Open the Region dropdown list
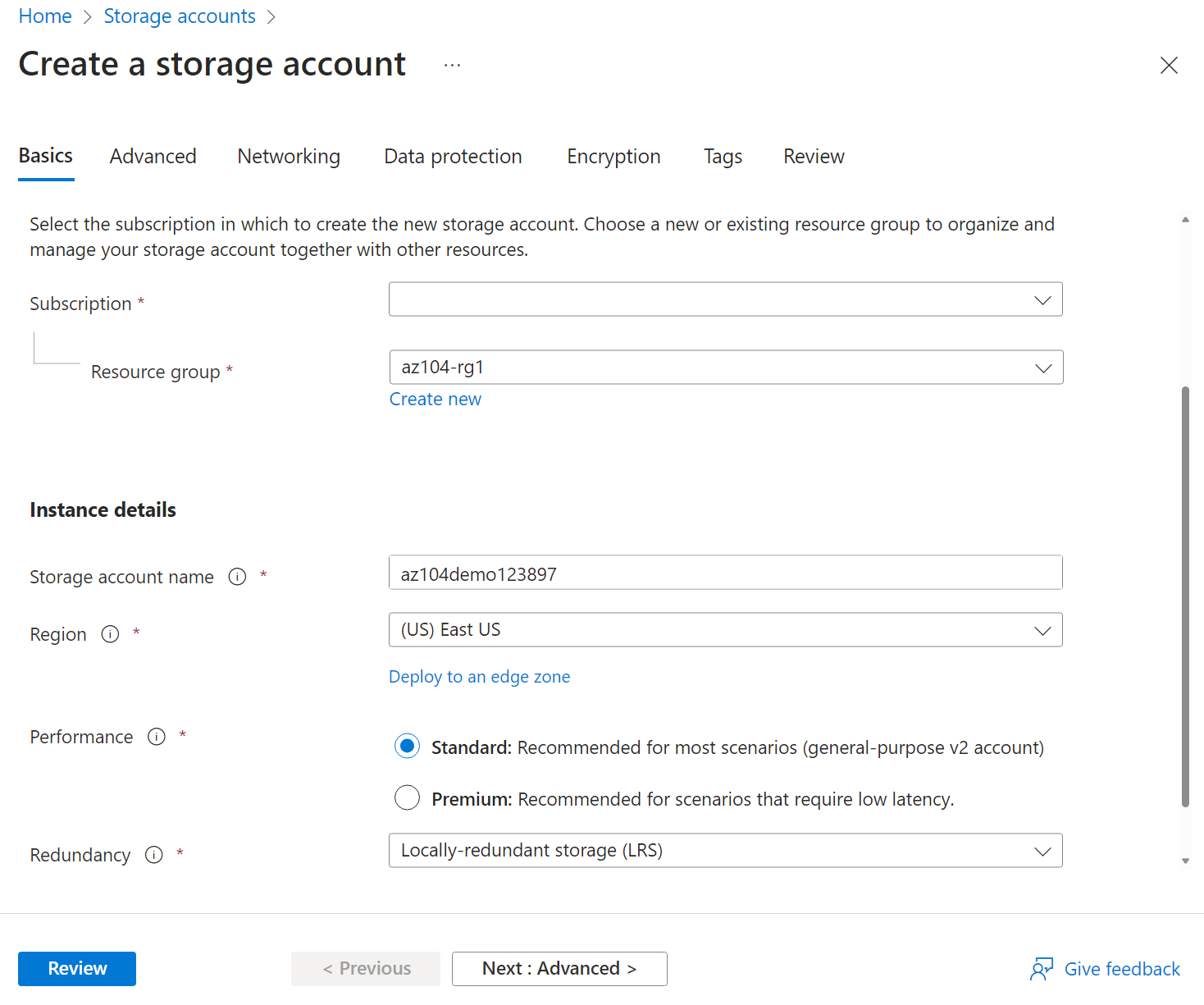Screen dimensions: 1204x1005 pos(725,630)
